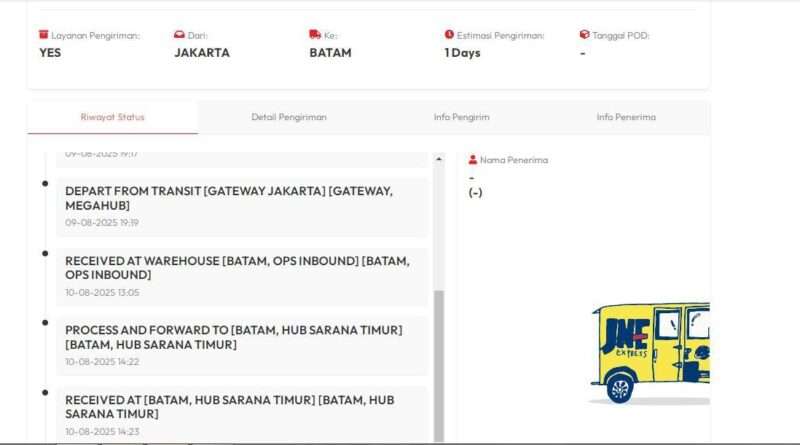The height and width of the screenshot is (445, 800).
Task: Select the DEPART FROM TRANSIT GATEWAY JAKARTA entry
Action: [242, 207]
